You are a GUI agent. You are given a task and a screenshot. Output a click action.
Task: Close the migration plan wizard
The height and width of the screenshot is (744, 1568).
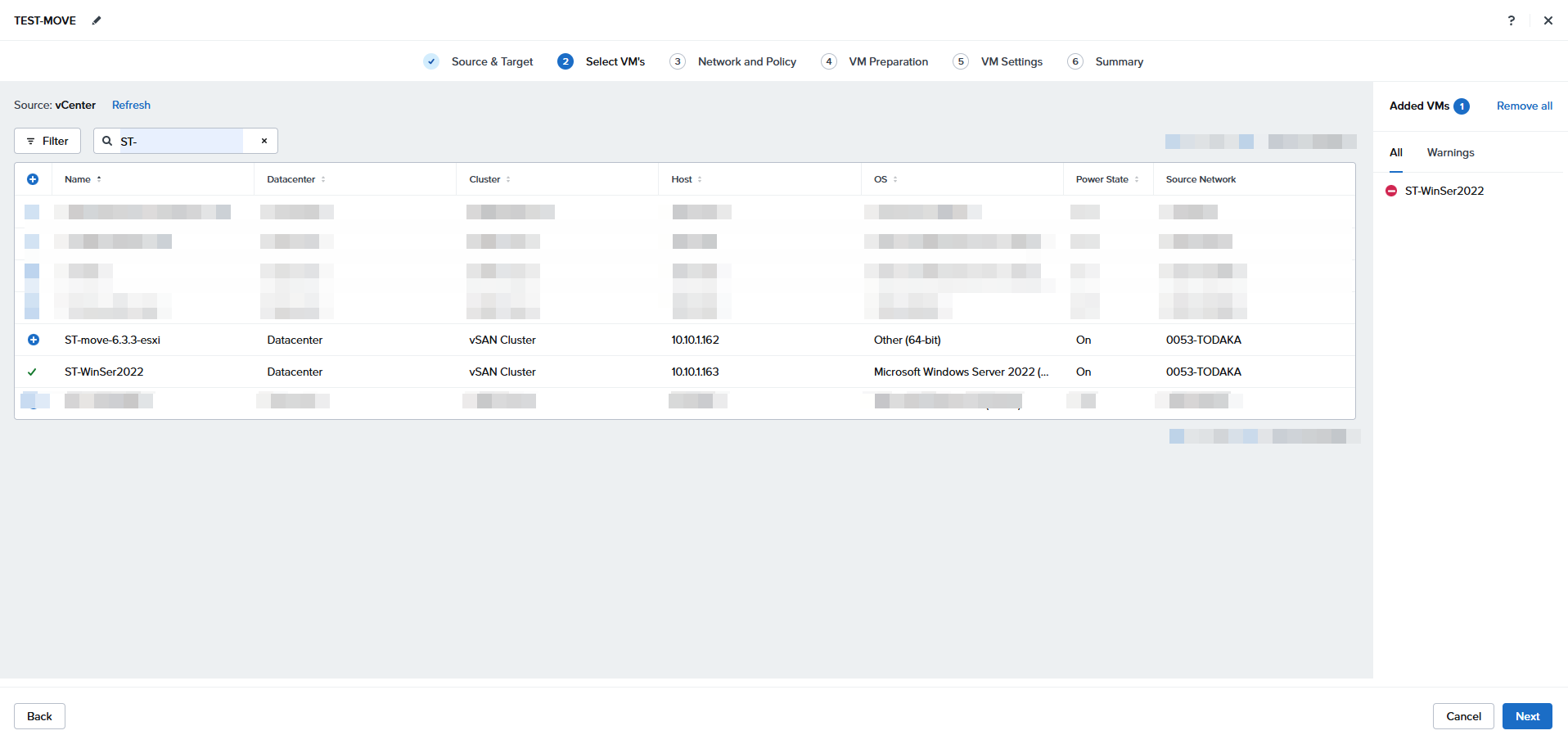tap(1548, 20)
